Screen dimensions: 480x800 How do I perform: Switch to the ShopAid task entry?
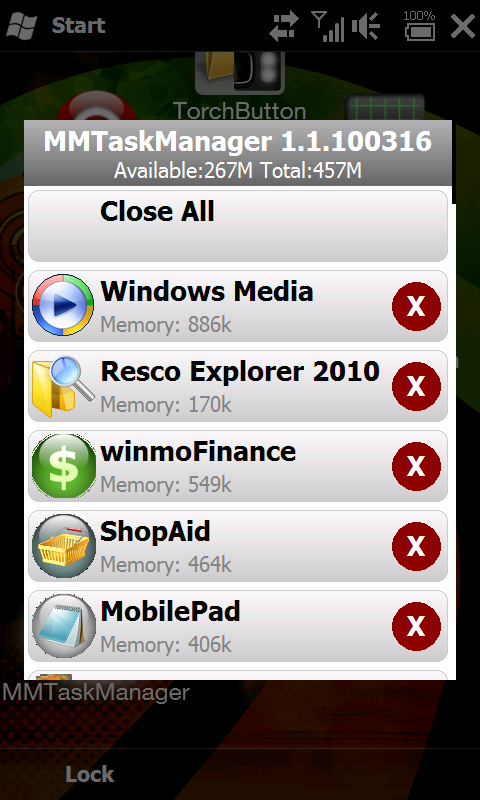click(x=238, y=546)
